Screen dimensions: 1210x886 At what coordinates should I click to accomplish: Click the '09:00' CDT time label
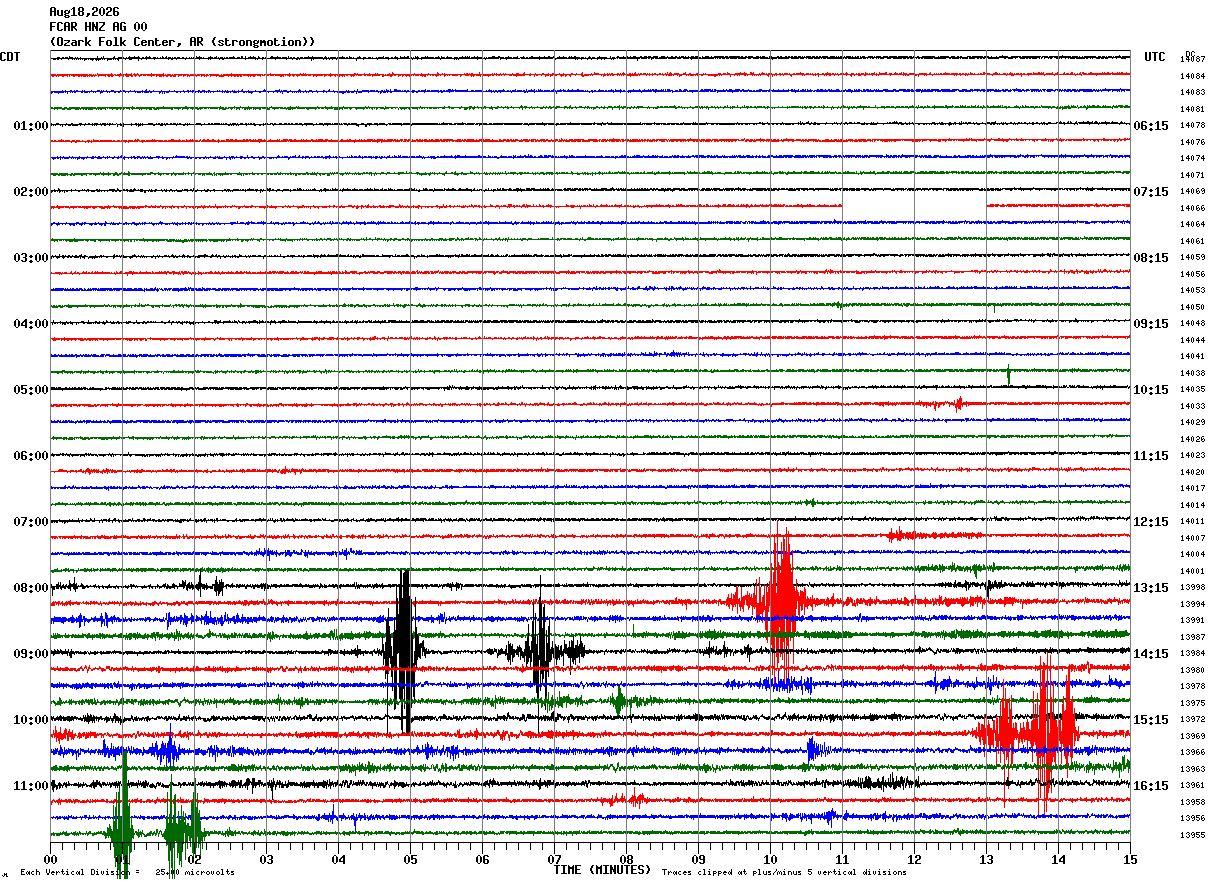pos(30,654)
